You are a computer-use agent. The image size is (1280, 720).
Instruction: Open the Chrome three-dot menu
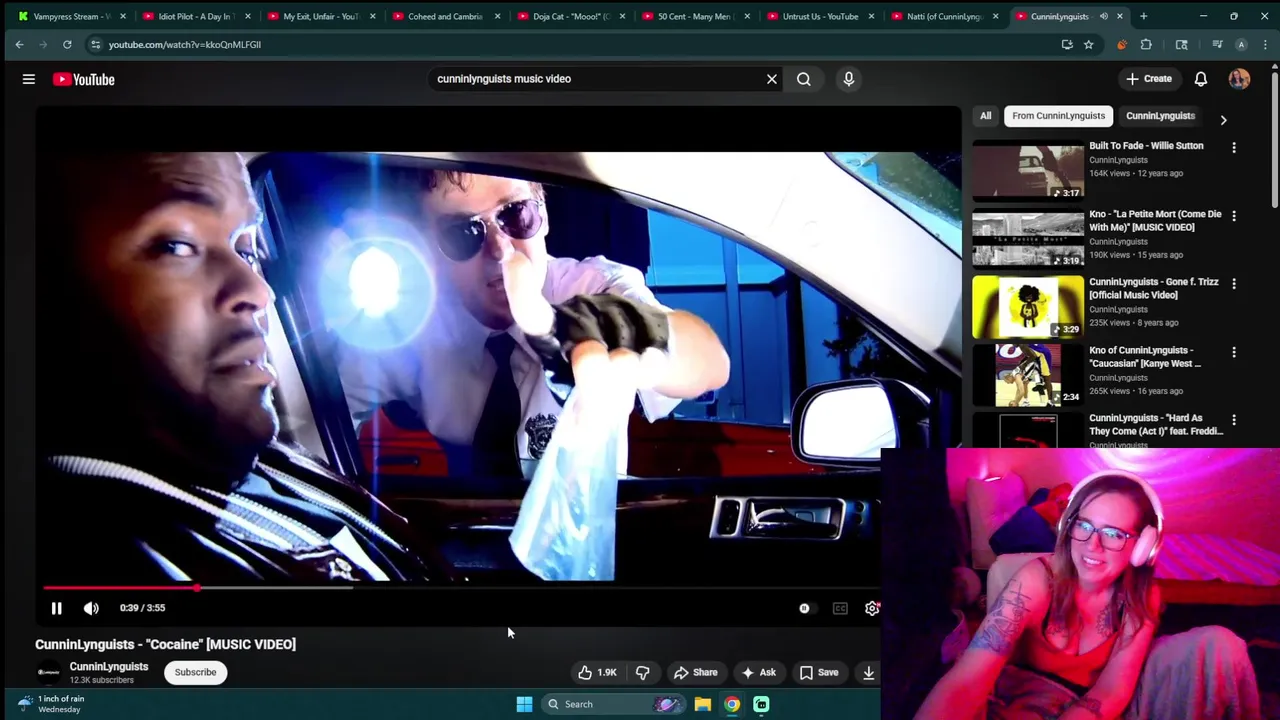click(x=1265, y=44)
